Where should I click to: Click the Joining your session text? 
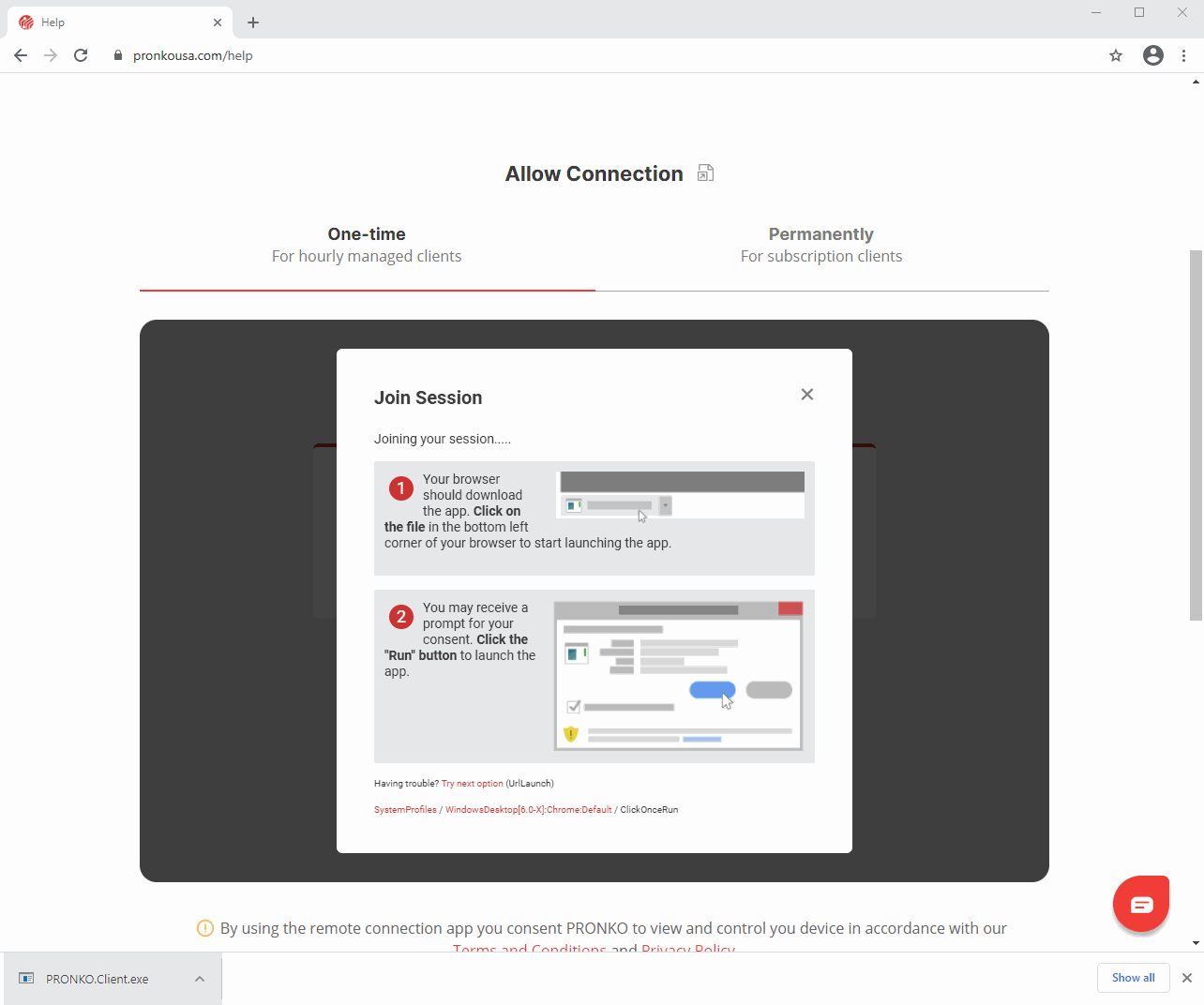pyautogui.click(x=443, y=439)
